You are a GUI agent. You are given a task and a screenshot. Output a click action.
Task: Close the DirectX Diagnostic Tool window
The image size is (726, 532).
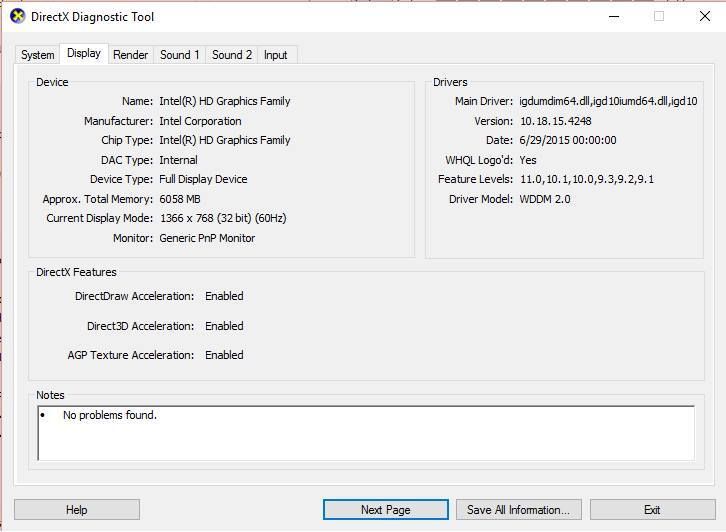[x=705, y=17]
